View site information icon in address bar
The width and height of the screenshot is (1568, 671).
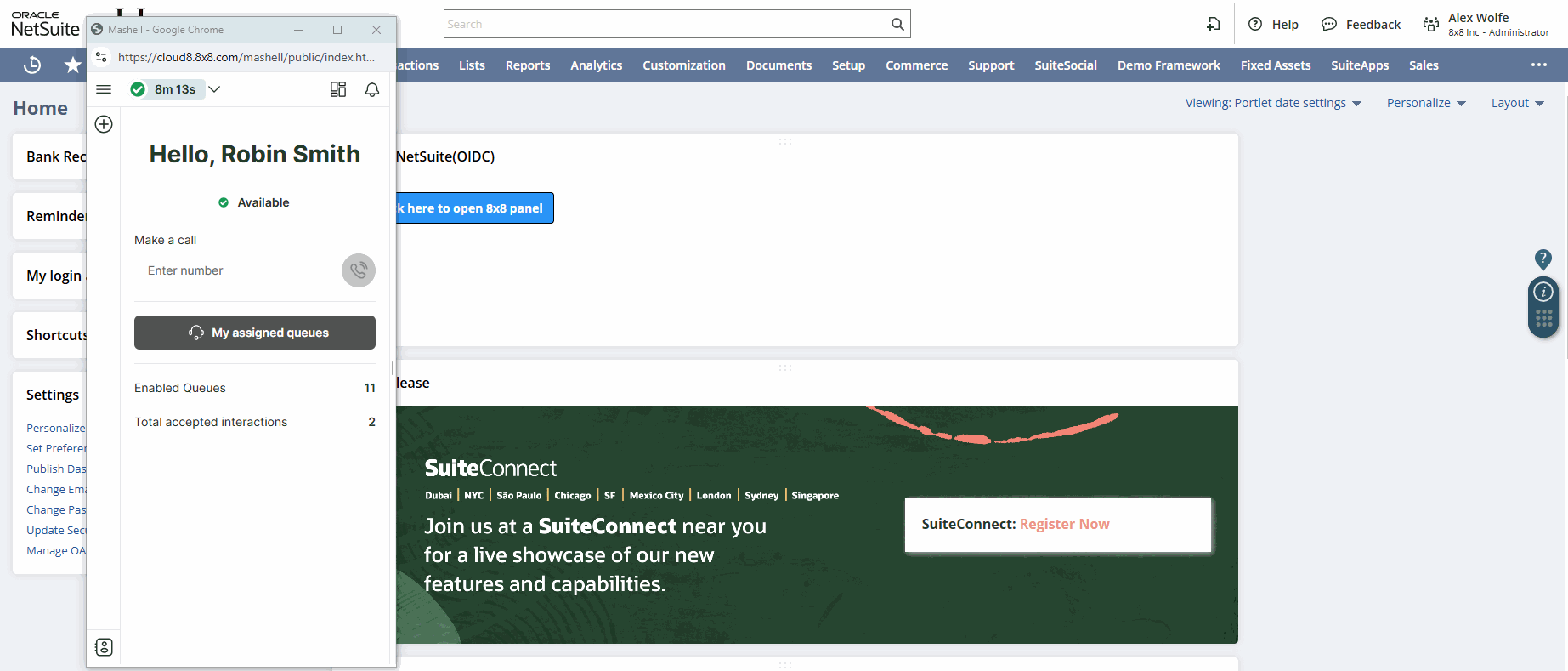click(101, 57)
